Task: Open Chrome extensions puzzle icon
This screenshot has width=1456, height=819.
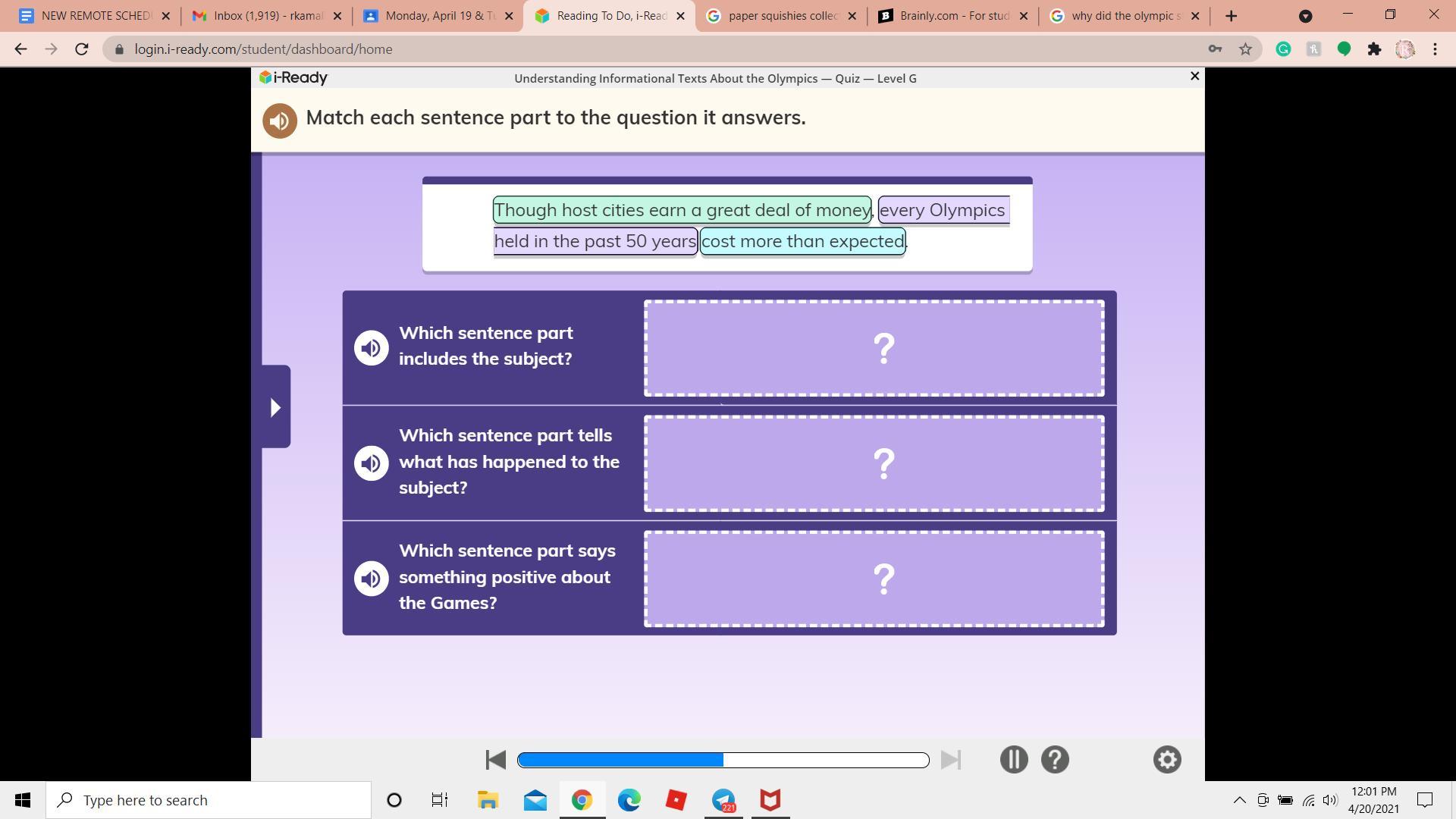Action: pos(1374,49)
